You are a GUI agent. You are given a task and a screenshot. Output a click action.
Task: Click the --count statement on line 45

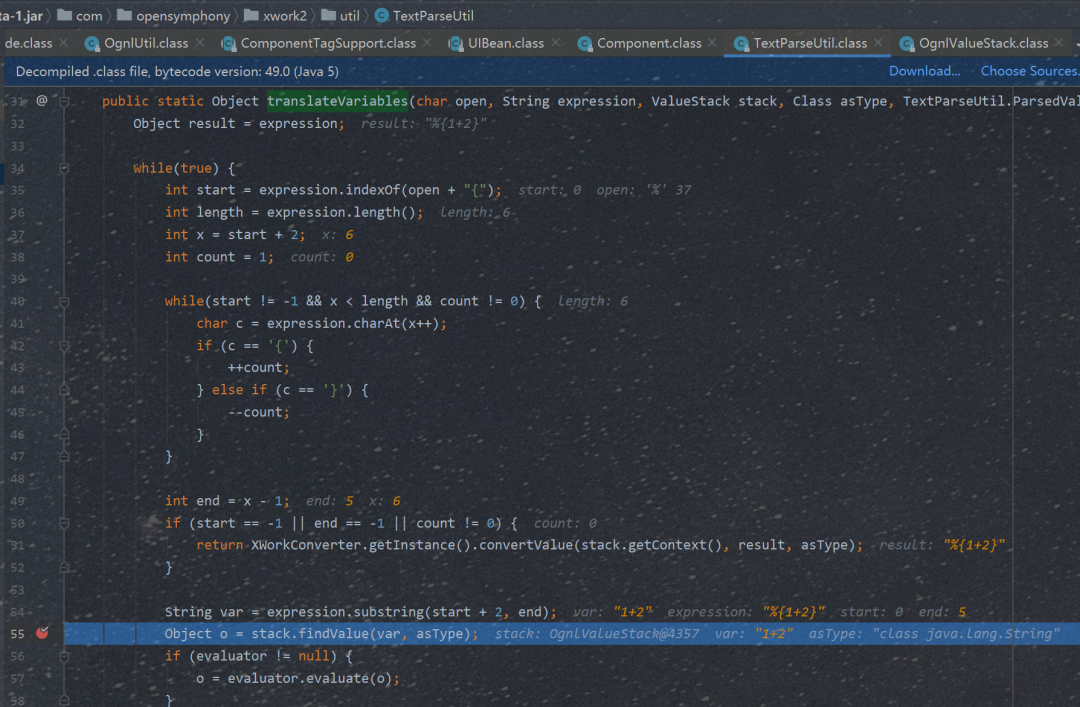pyautogui.click(x=259, y=412)
